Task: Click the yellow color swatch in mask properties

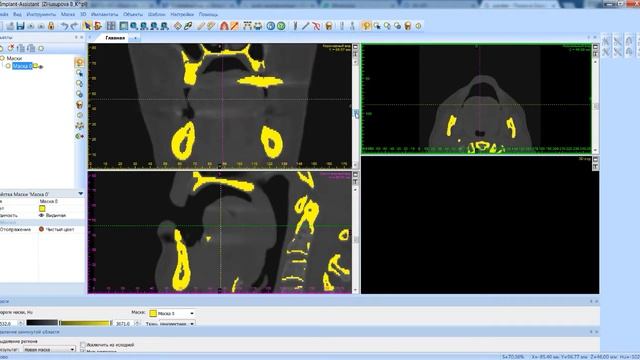Action: [42, 208]
